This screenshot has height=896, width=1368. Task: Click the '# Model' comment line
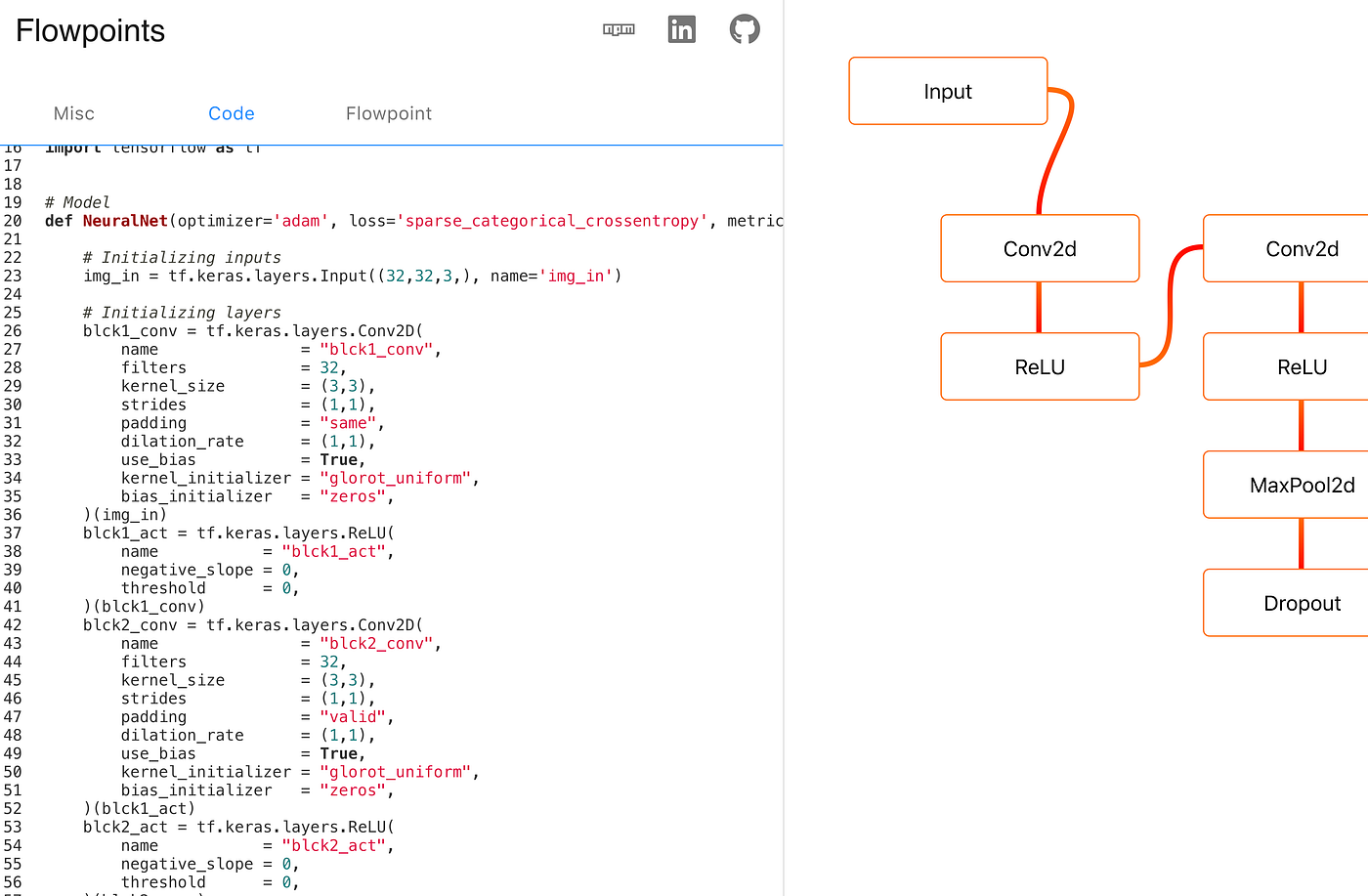pos(77,202)
